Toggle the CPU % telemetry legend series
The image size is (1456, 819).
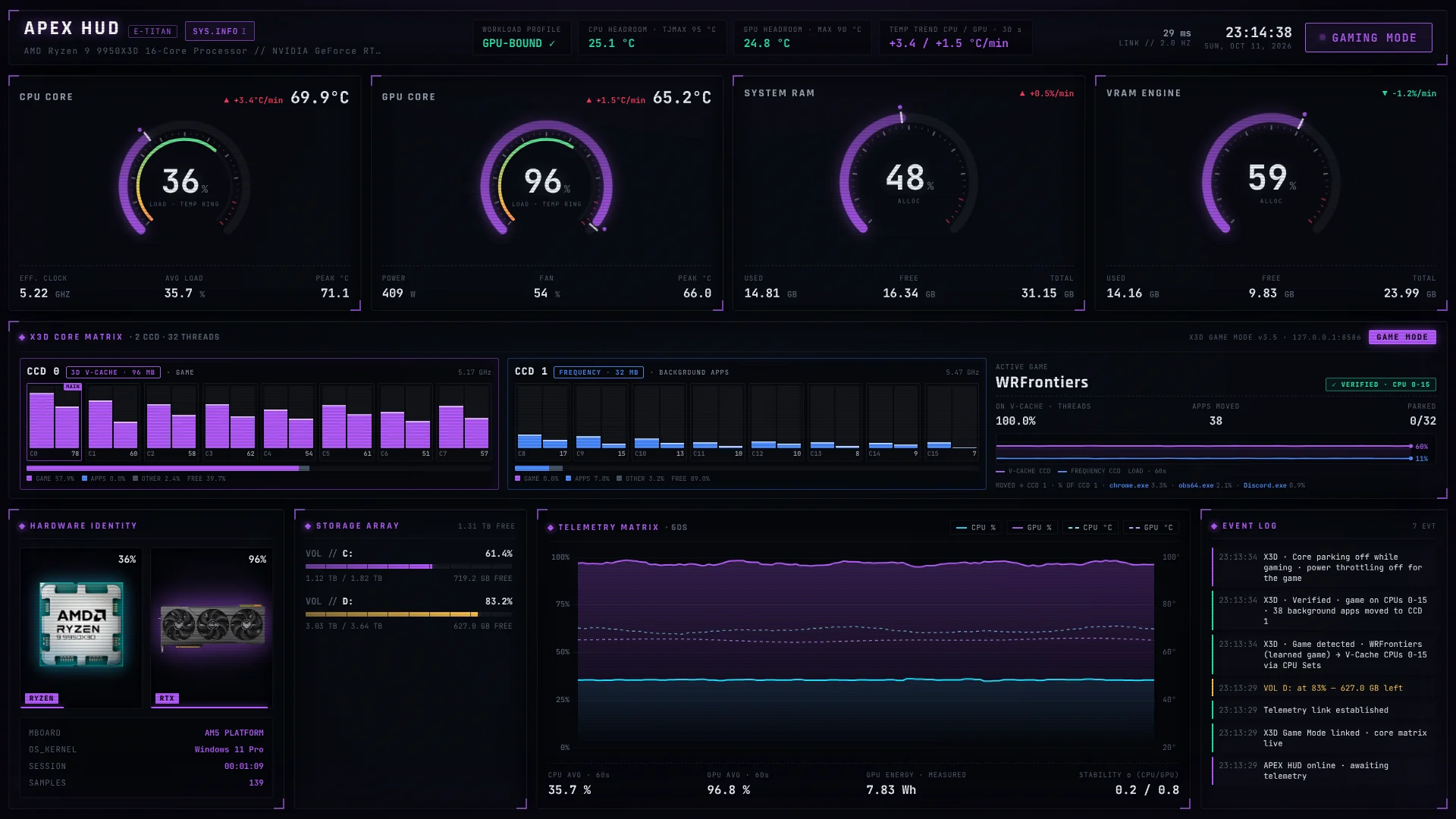point(976,528)
